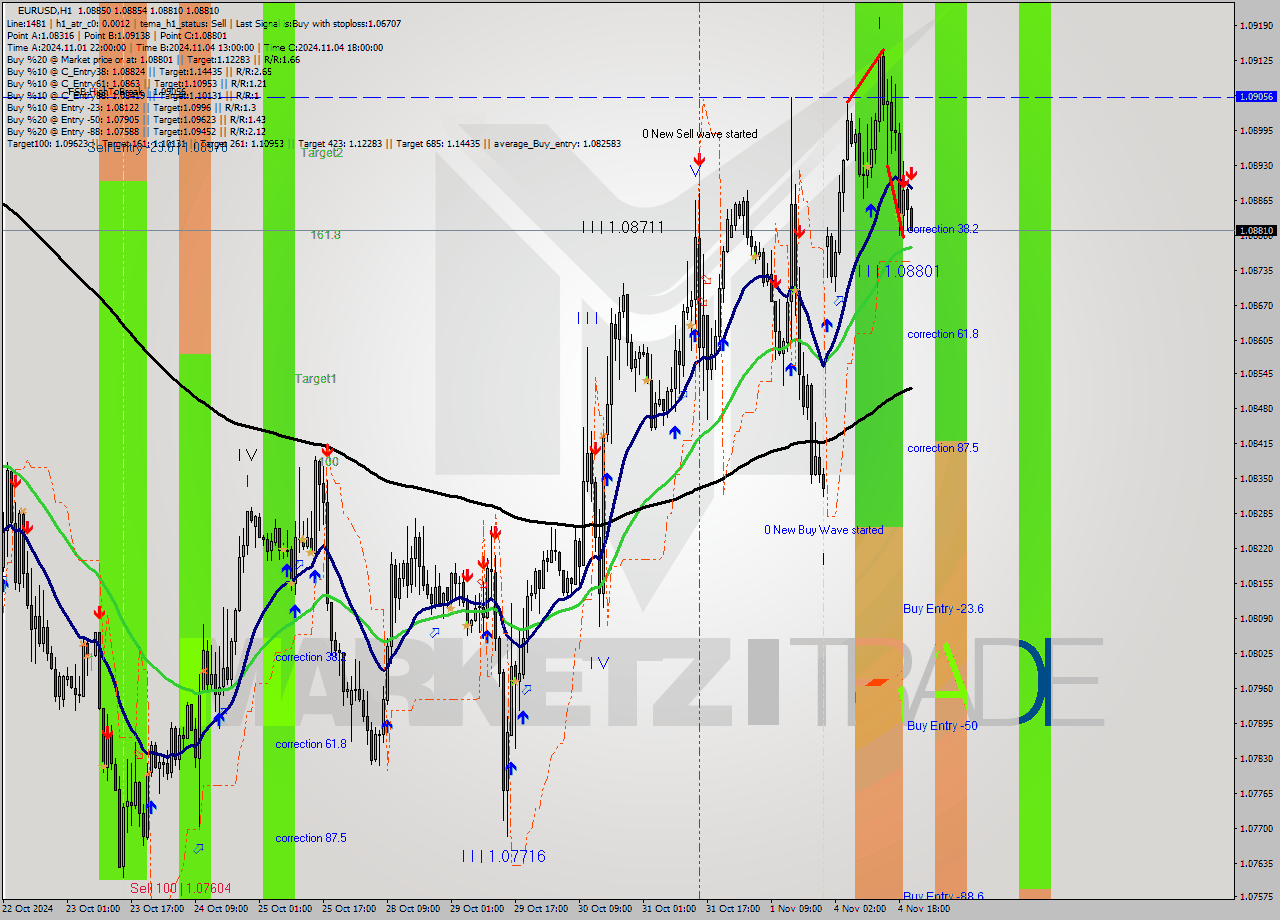Select the 1.08350 price axis label
Viewport: 1280px width, 920px height.
(1256, 479)
